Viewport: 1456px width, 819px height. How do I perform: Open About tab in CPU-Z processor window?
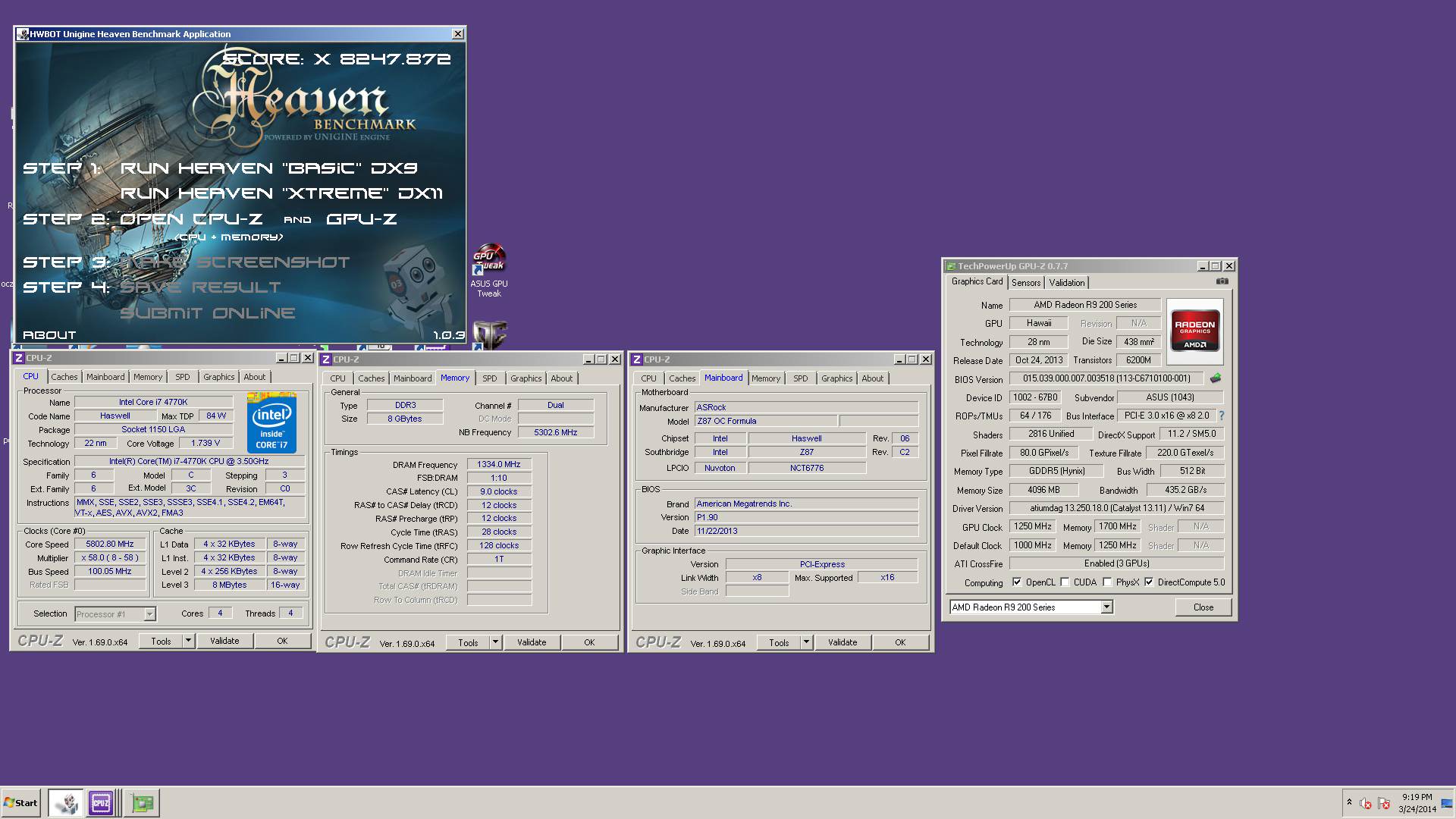pyautogui.click(x=255, y=377)
